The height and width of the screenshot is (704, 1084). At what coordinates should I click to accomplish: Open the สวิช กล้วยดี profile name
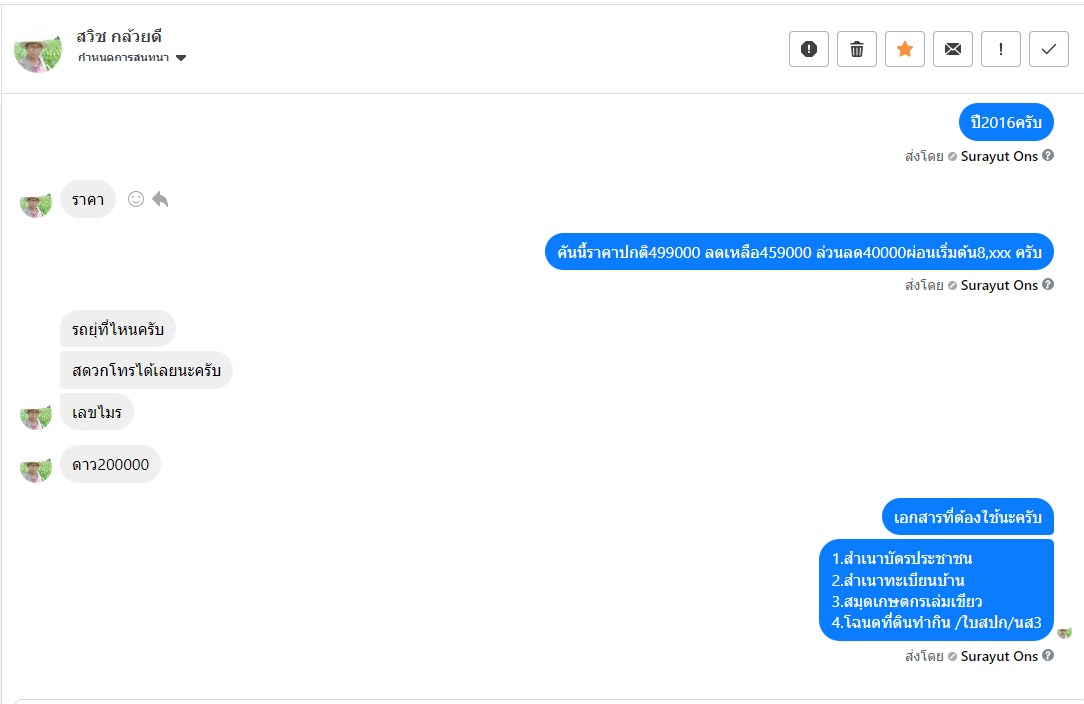pyautogui.click(x=119, y=37)
